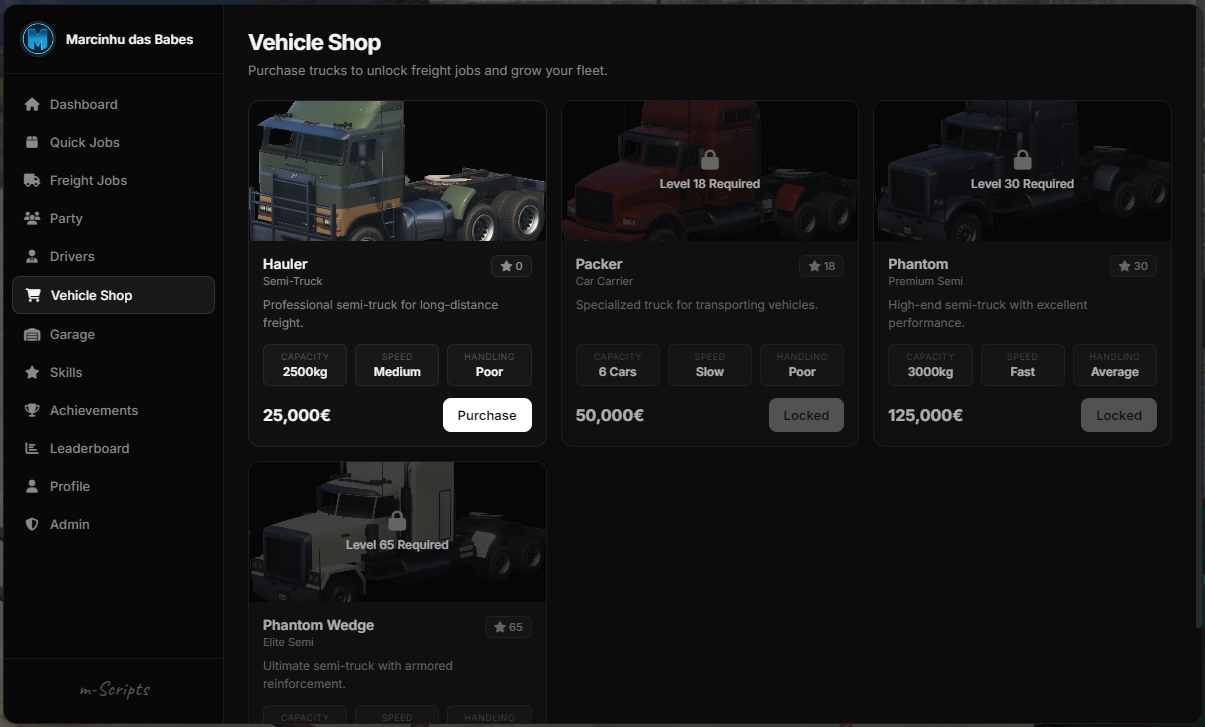This screenshot has width=1205, height=727.
Task: Go to Freight Jobs section
Action: (113, 181)
